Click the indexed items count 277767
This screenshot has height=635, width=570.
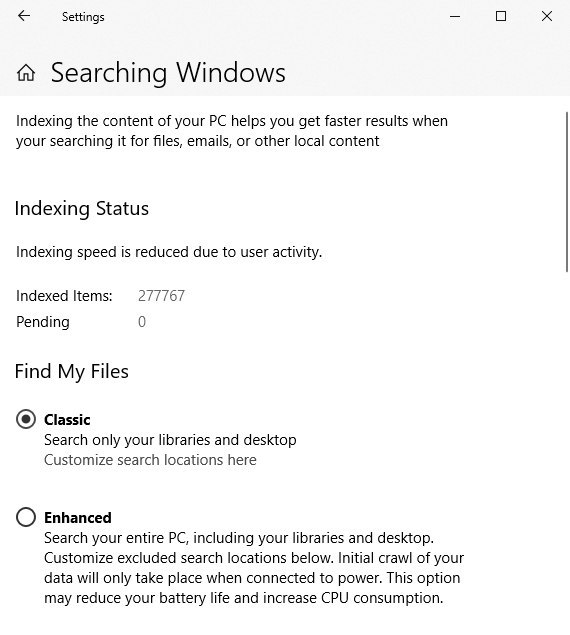[161, 296]
